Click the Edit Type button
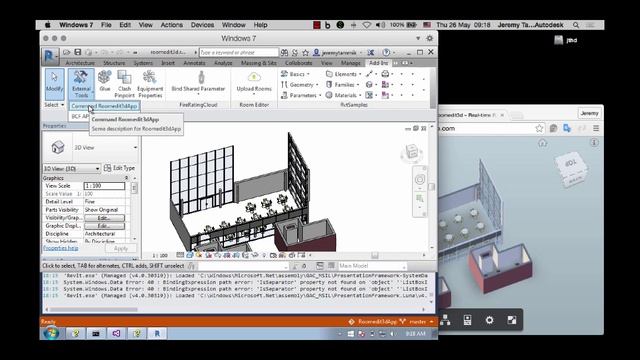This screenshot has height=360, width=640. pos(119,168)
